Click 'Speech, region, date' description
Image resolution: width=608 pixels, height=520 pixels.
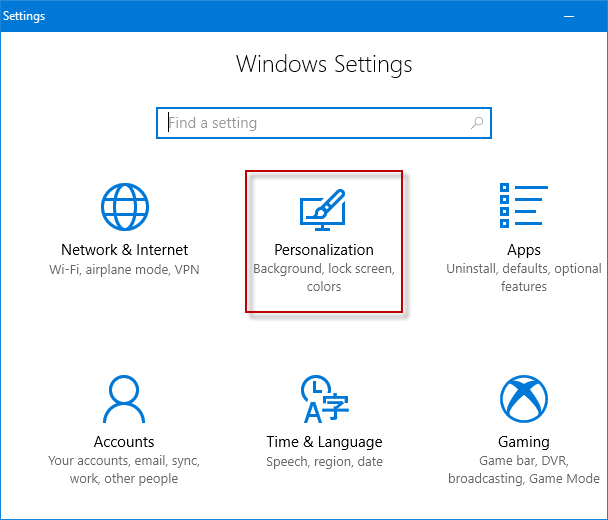324,462
